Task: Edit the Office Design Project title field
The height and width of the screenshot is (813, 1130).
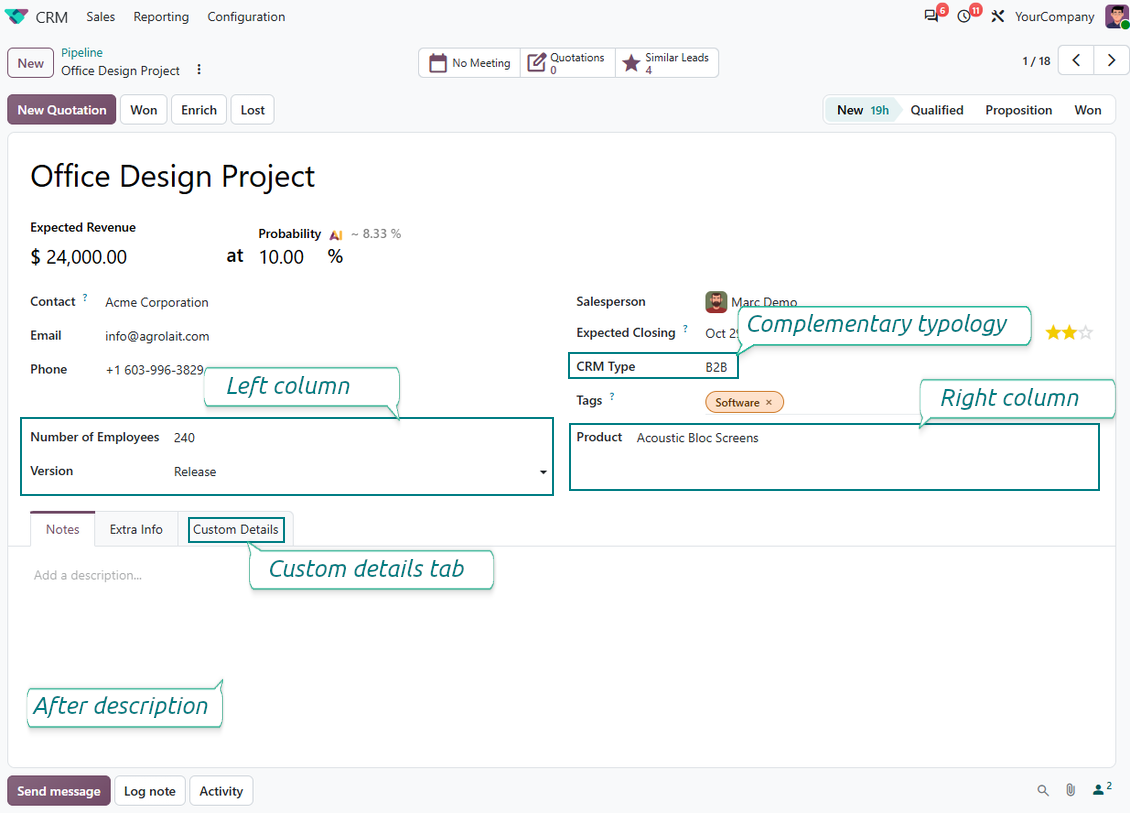Action: tap(173, 177)
